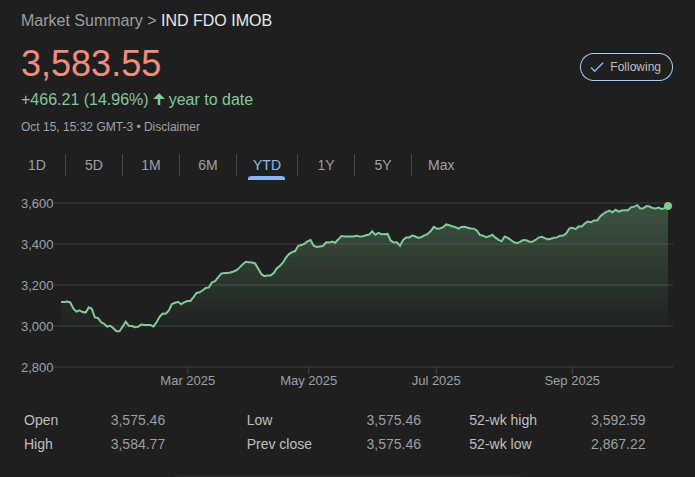The width and height of the screenshot is (695, 477).
Task: Select the active YTD tab
Action: click(267, 165)
